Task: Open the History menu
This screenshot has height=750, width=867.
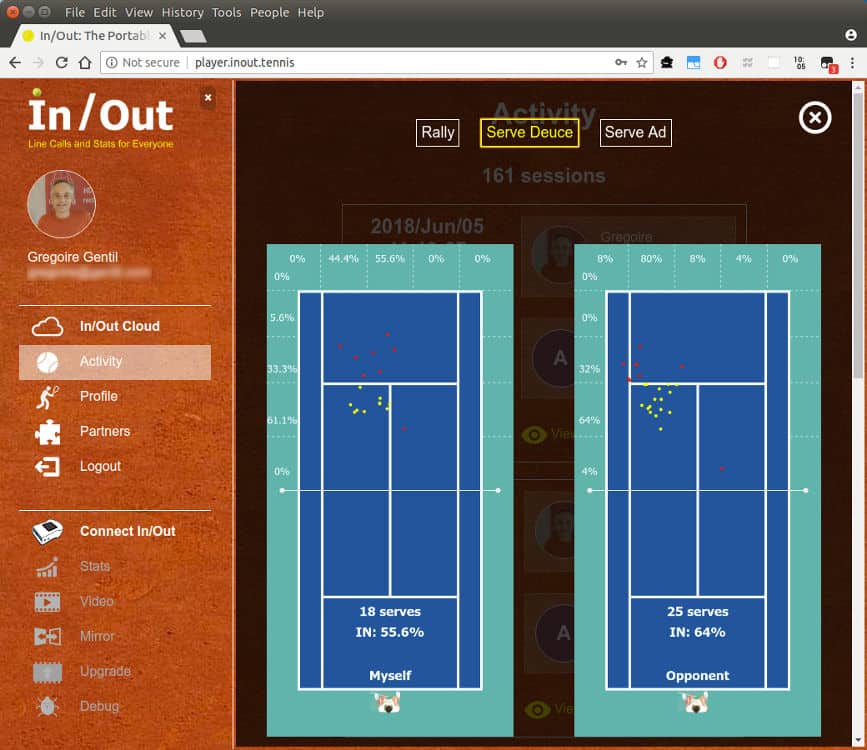Action: [182, 12]
